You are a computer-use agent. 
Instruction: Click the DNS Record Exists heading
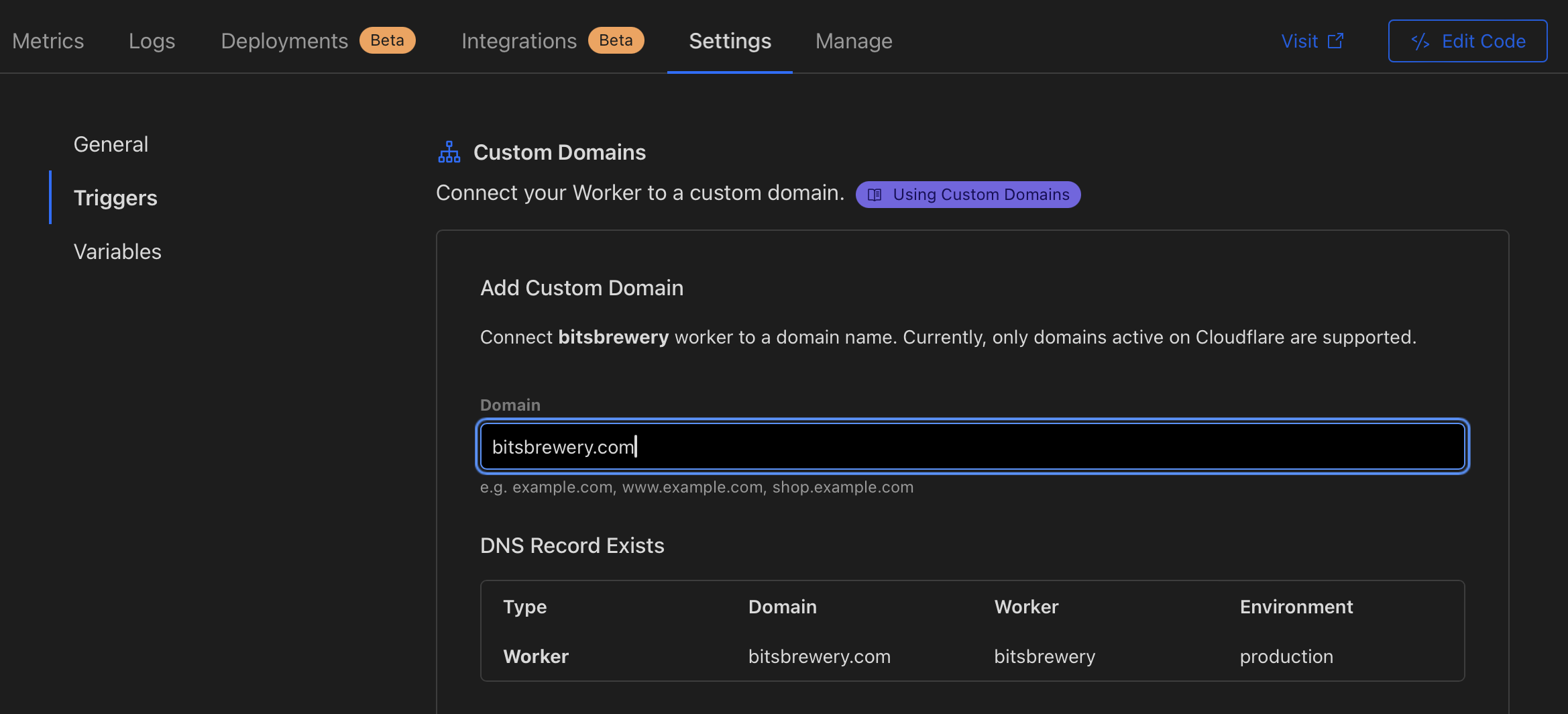click(x=572, y=546)
